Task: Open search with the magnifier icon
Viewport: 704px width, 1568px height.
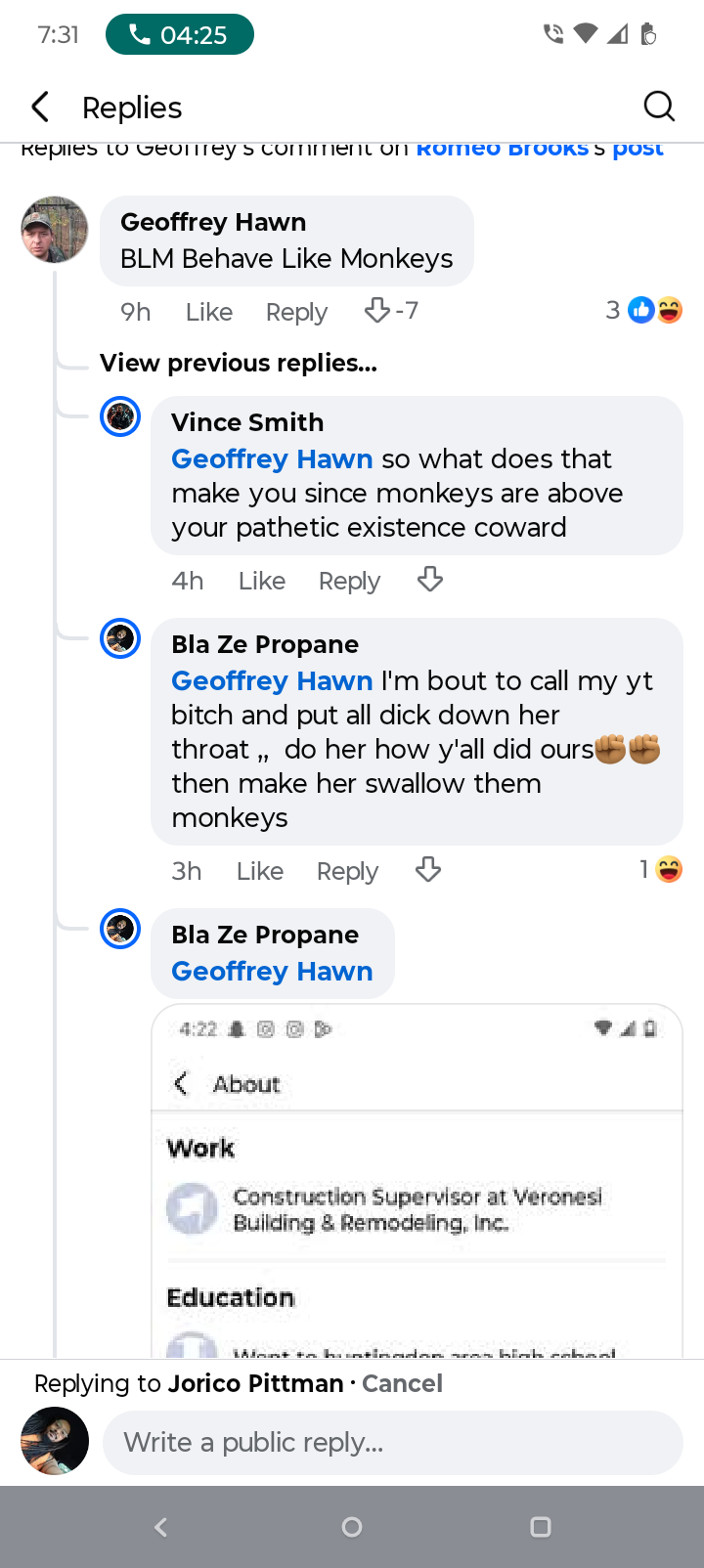Action: [x=659, y=106]
